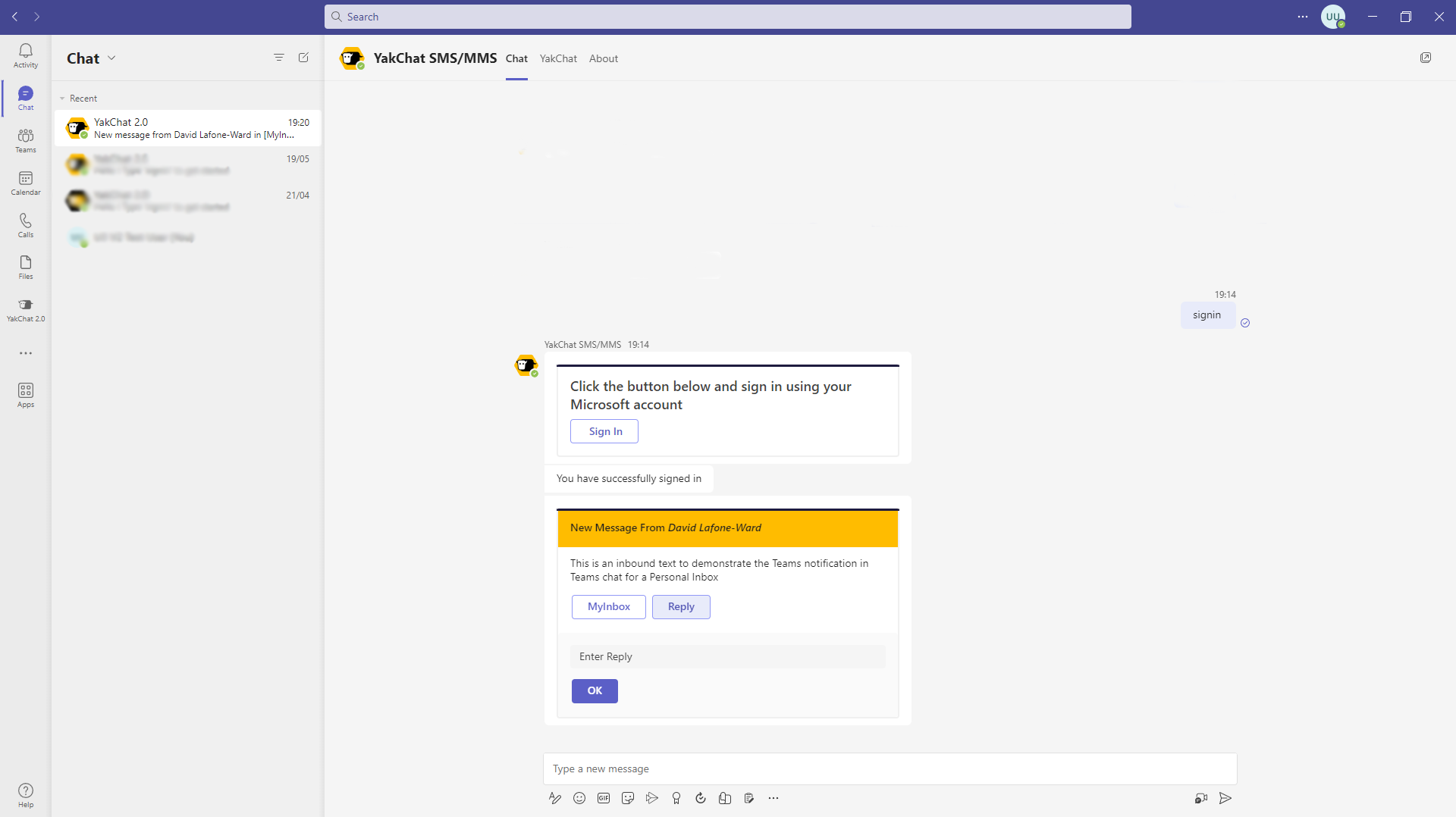Open the Calls section
Image resolution: width=1456 pixels, height=817 pixels.
click(26, 225)
